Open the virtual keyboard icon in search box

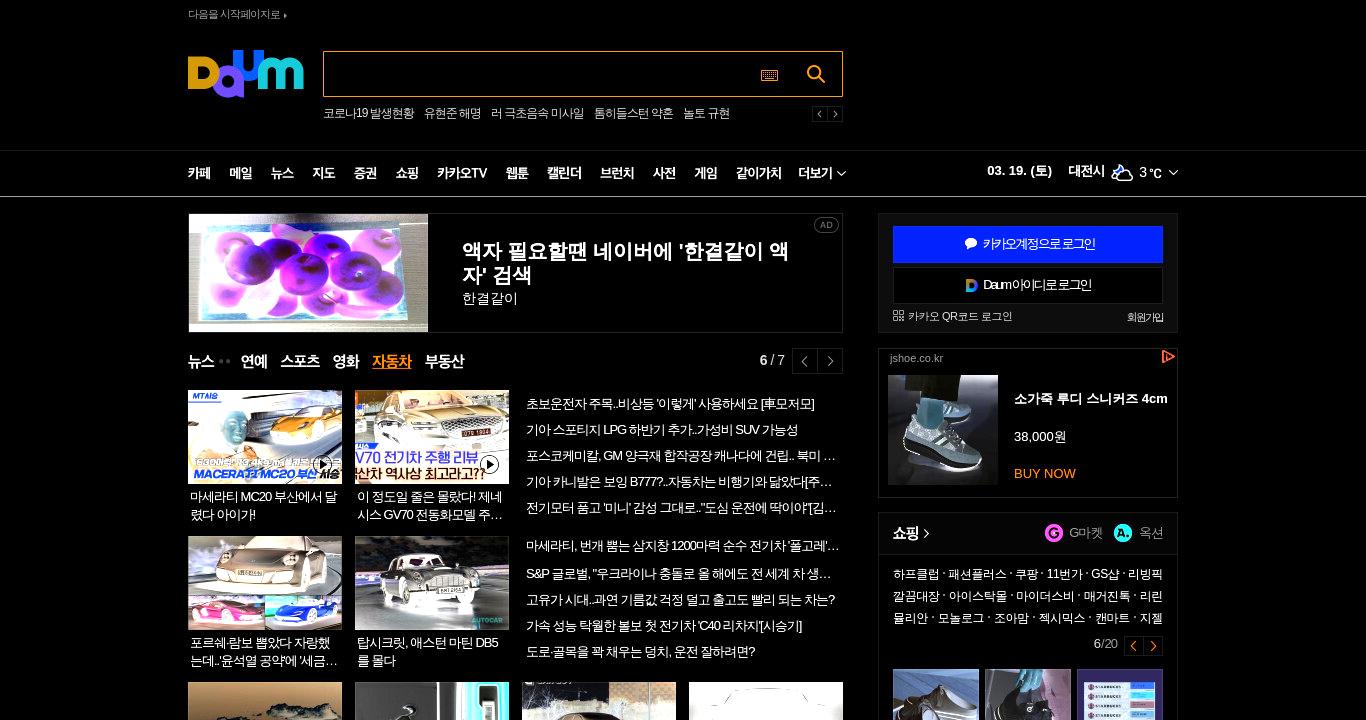(x=769, y=75)
